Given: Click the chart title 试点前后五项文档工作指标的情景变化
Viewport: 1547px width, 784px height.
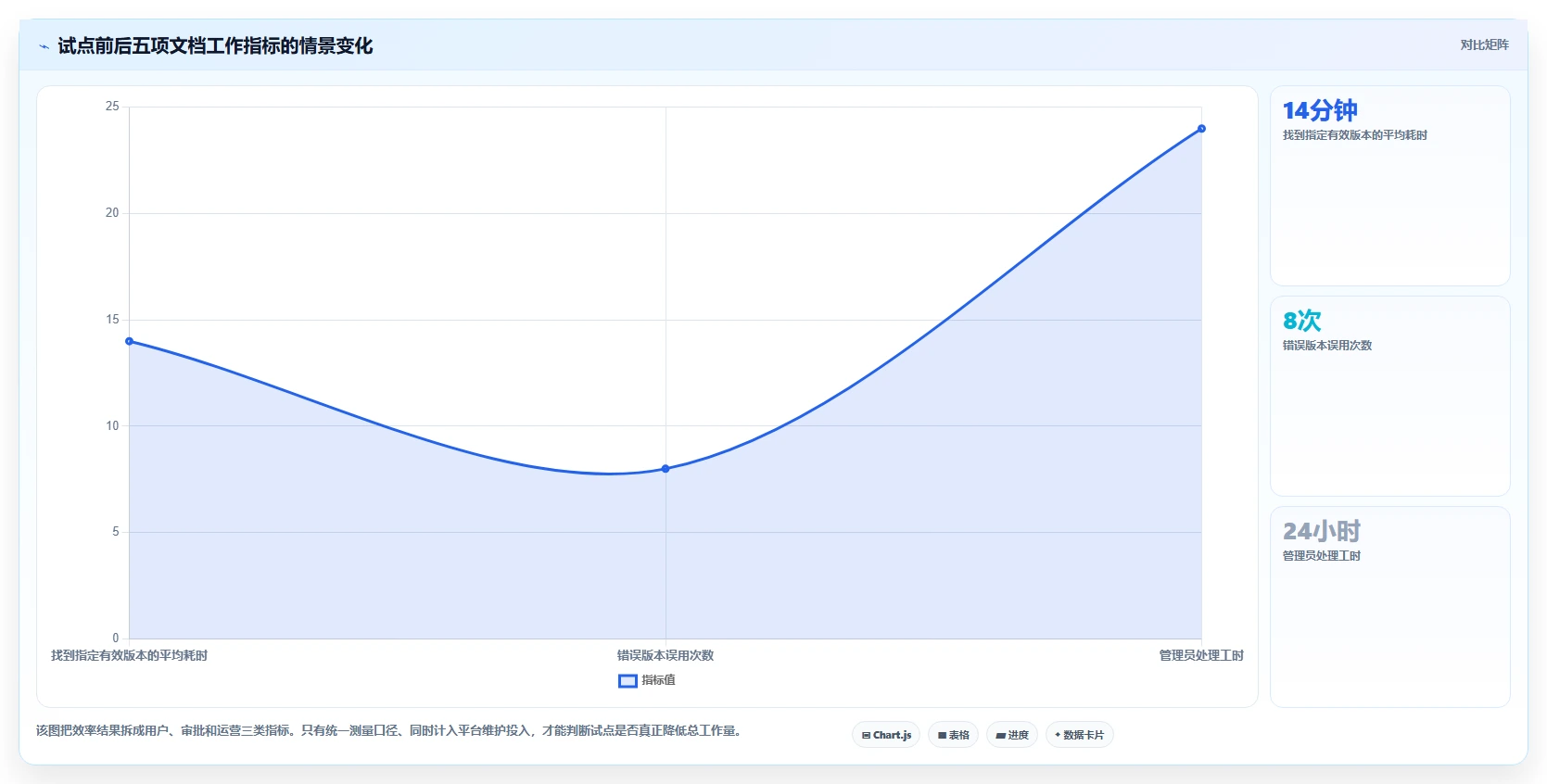Looking at the screenshot, I should 215,45.
